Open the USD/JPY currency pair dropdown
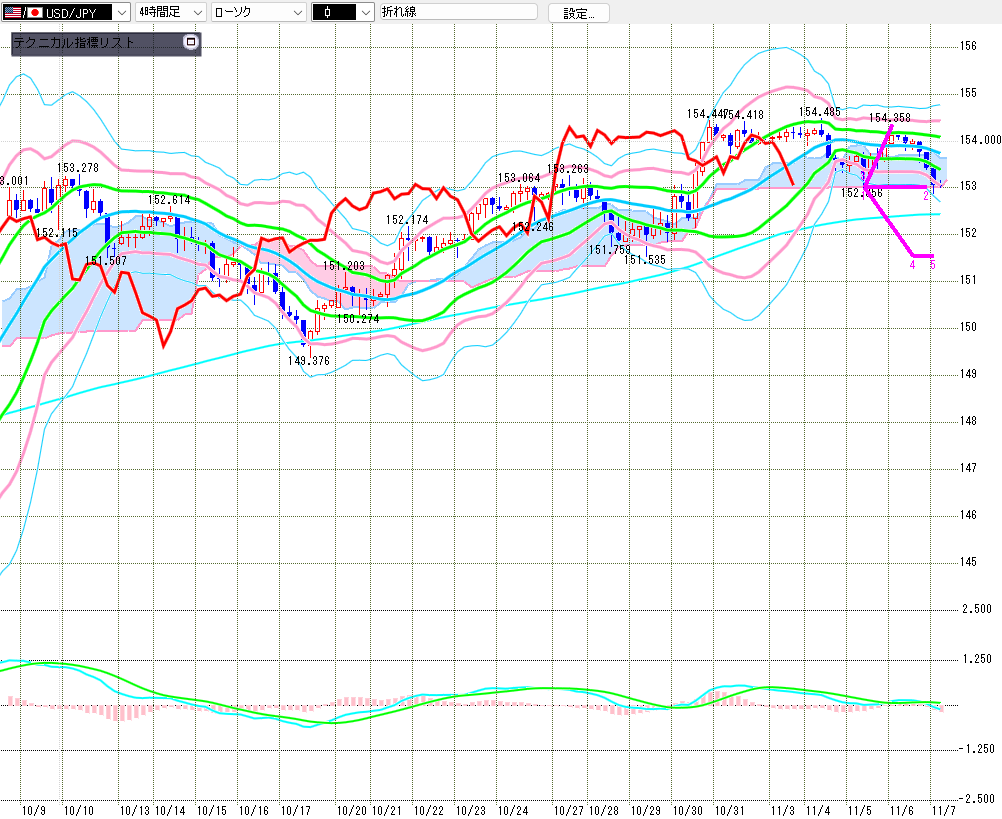1002x819 pixels. (121, 12)
